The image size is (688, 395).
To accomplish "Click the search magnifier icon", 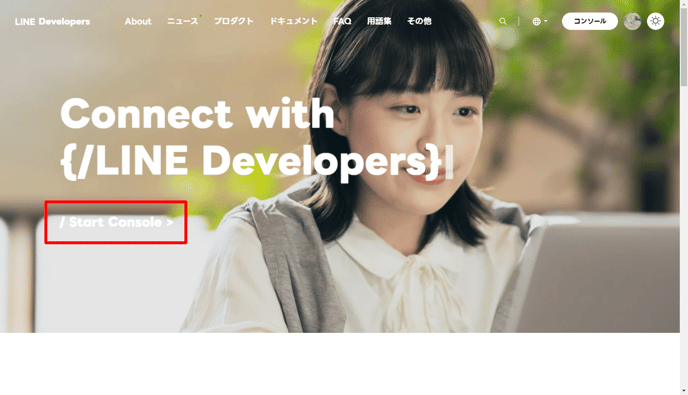I will pyautogui.click(x=503, y=21).
